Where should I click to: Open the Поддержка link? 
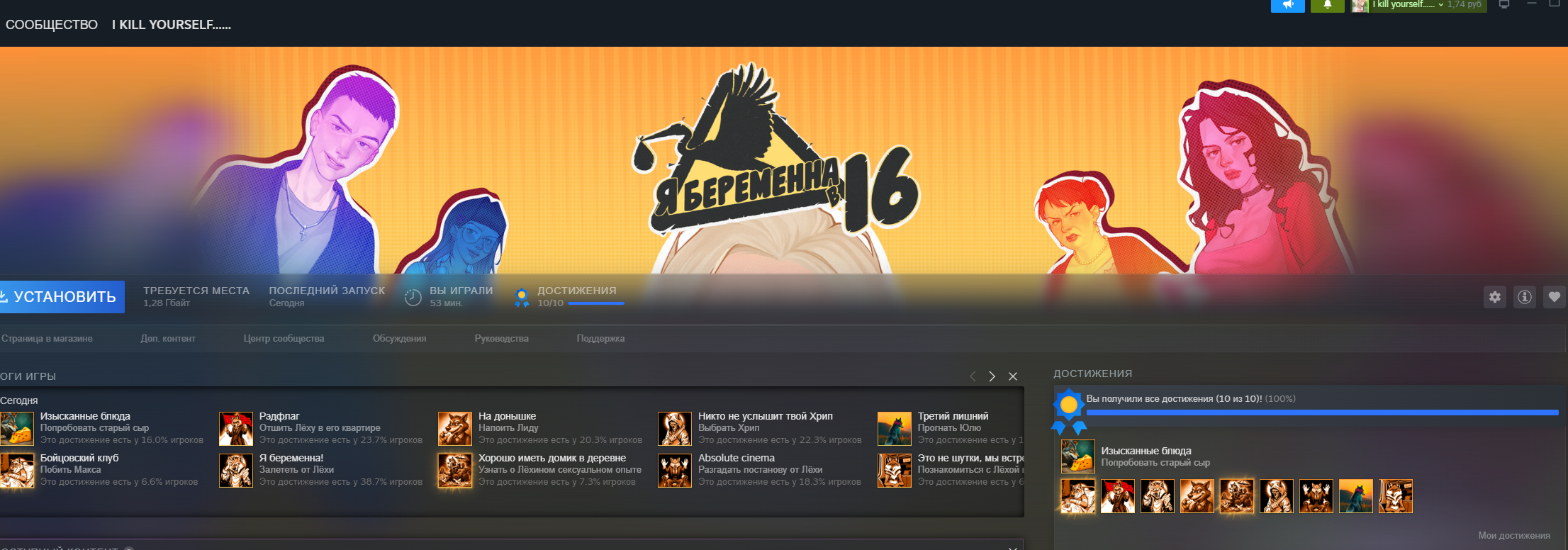[601, 339]
